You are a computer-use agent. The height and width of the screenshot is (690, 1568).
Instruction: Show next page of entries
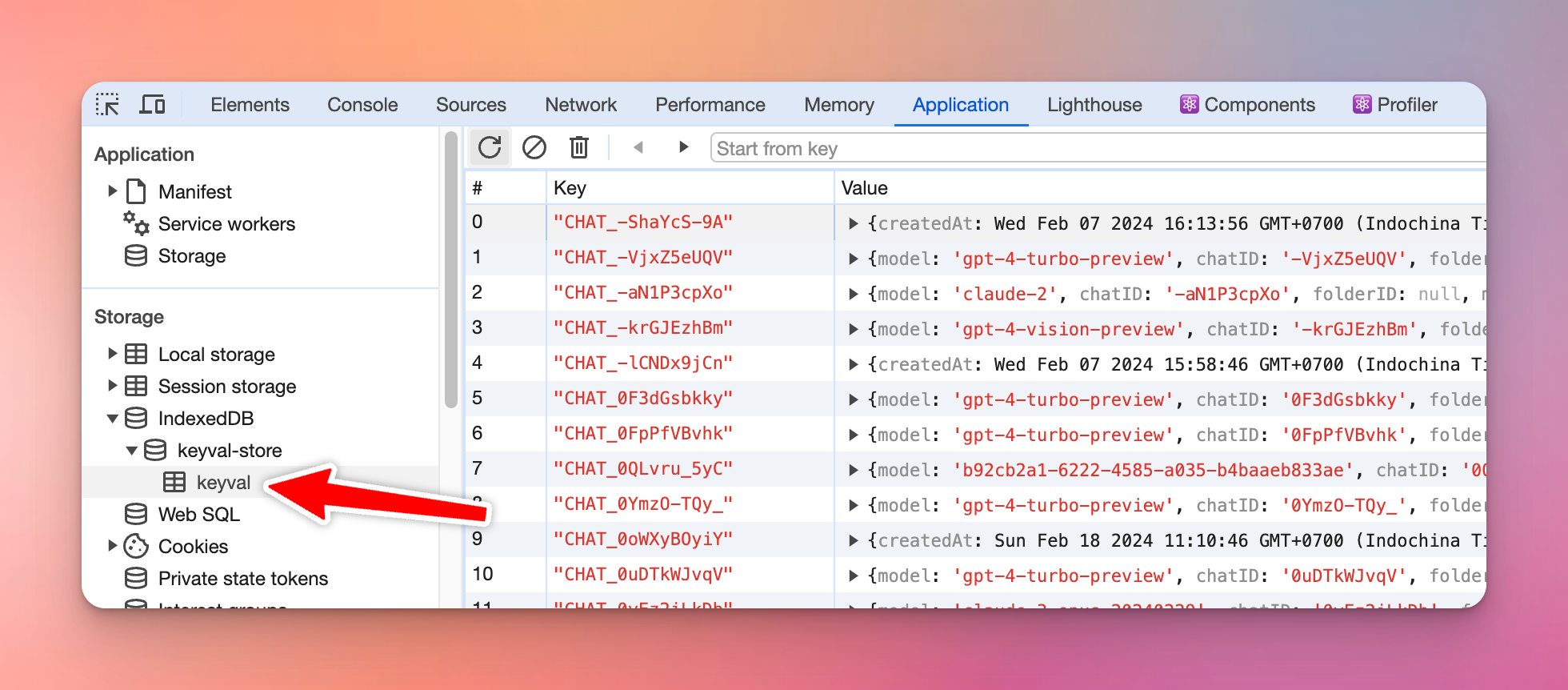683,147
